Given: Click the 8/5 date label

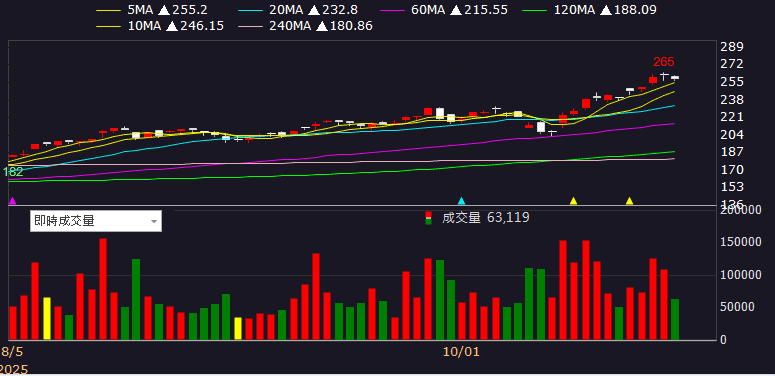Looking at the screenshot, I should pyautogui.click(x=12, y=352).
